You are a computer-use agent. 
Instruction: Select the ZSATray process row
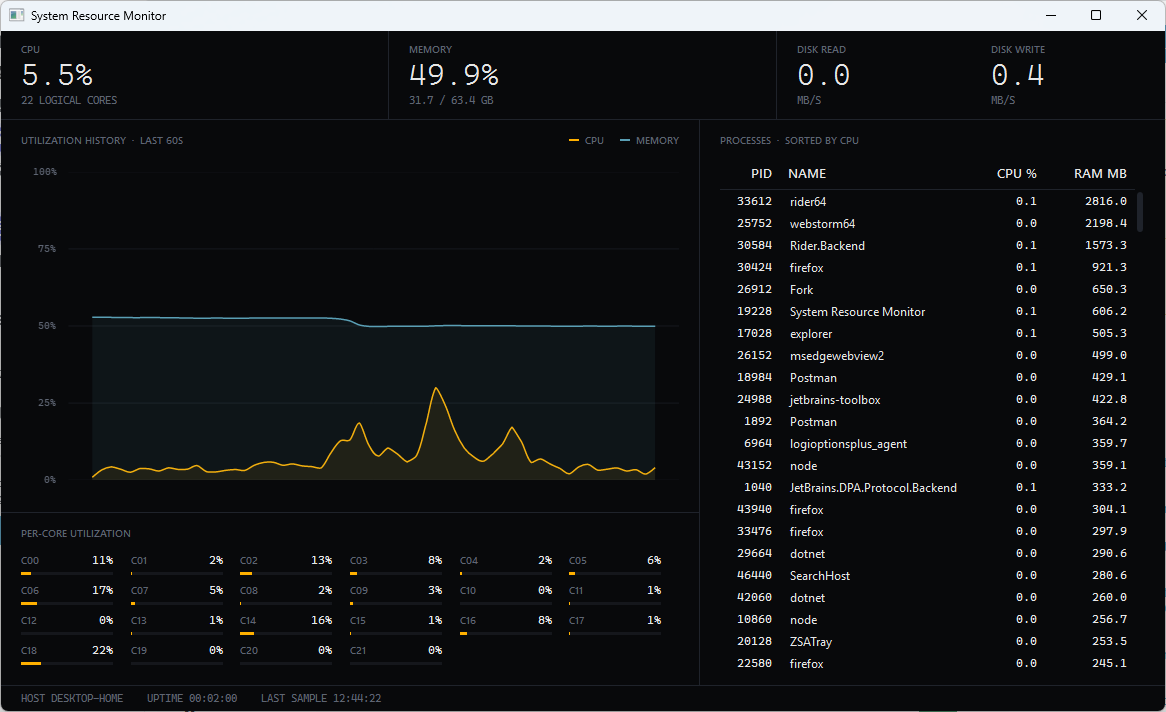tap(929, 641)
